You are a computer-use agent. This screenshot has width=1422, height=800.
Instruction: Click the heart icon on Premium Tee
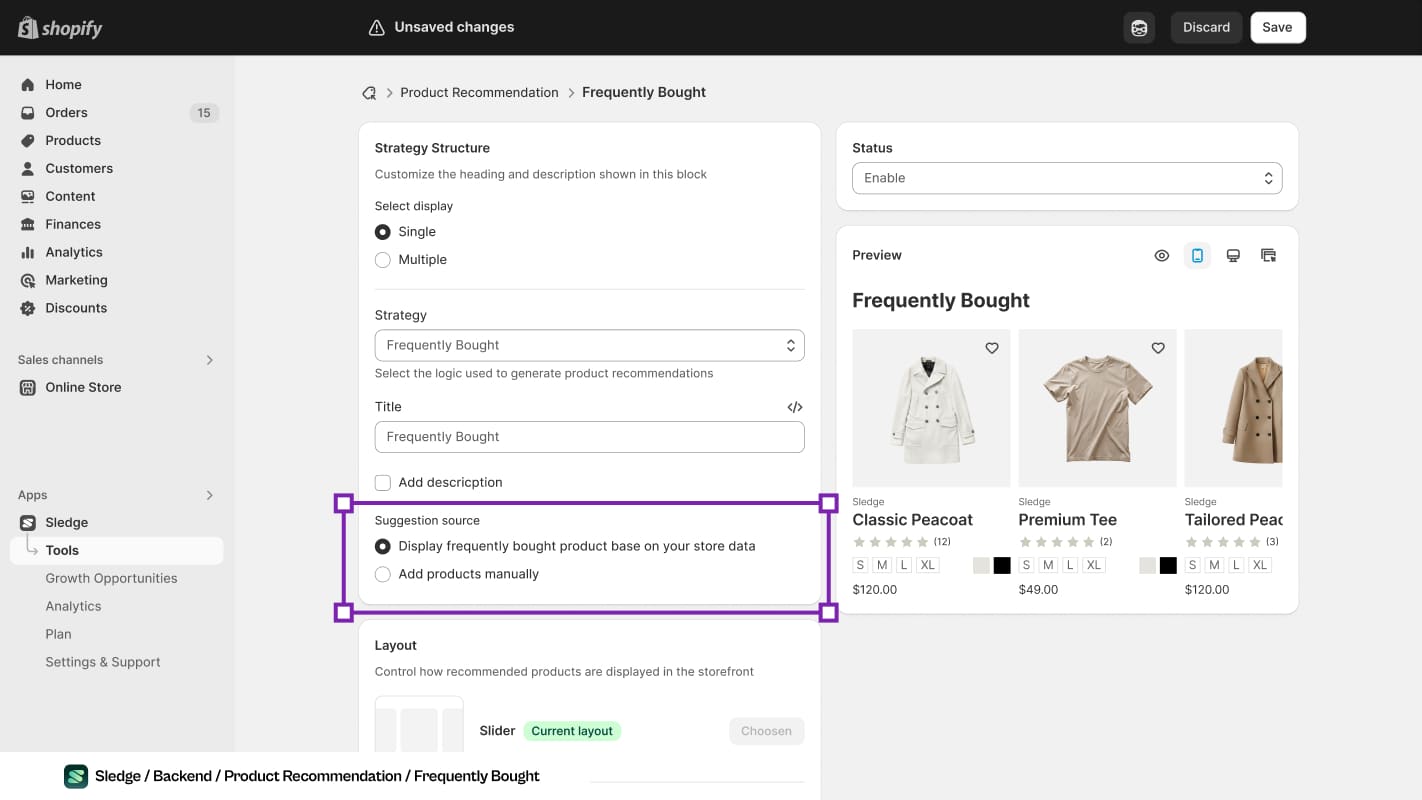[1158, 348]
